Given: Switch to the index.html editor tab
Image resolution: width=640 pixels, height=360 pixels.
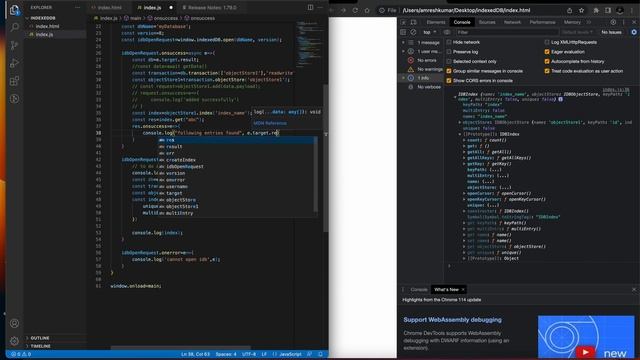Looking at the screenshot, I should 109,7.
